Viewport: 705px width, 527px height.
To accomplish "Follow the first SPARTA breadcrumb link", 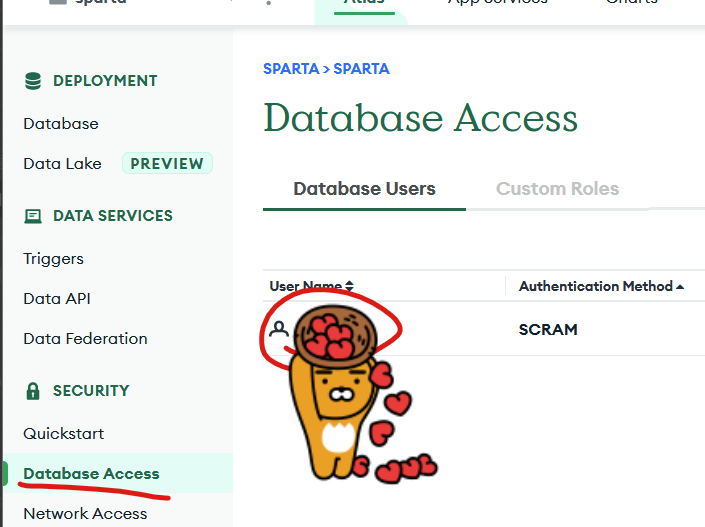I will (x=291, y=69).
